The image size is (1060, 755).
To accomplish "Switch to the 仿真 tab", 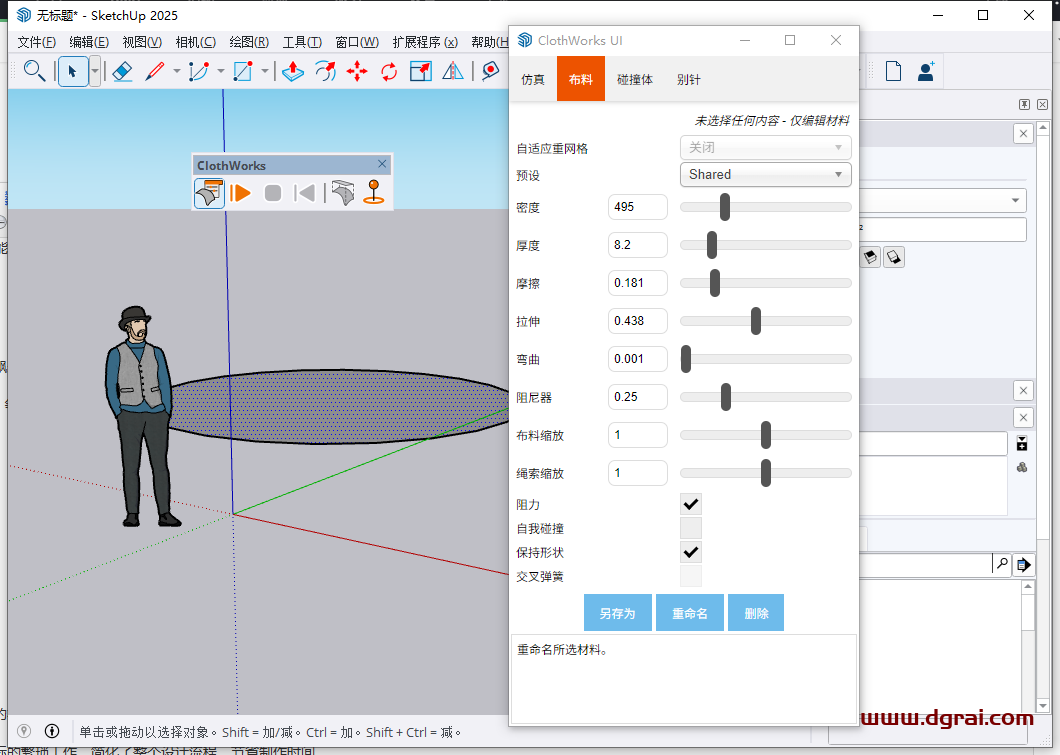I will 533,79.
